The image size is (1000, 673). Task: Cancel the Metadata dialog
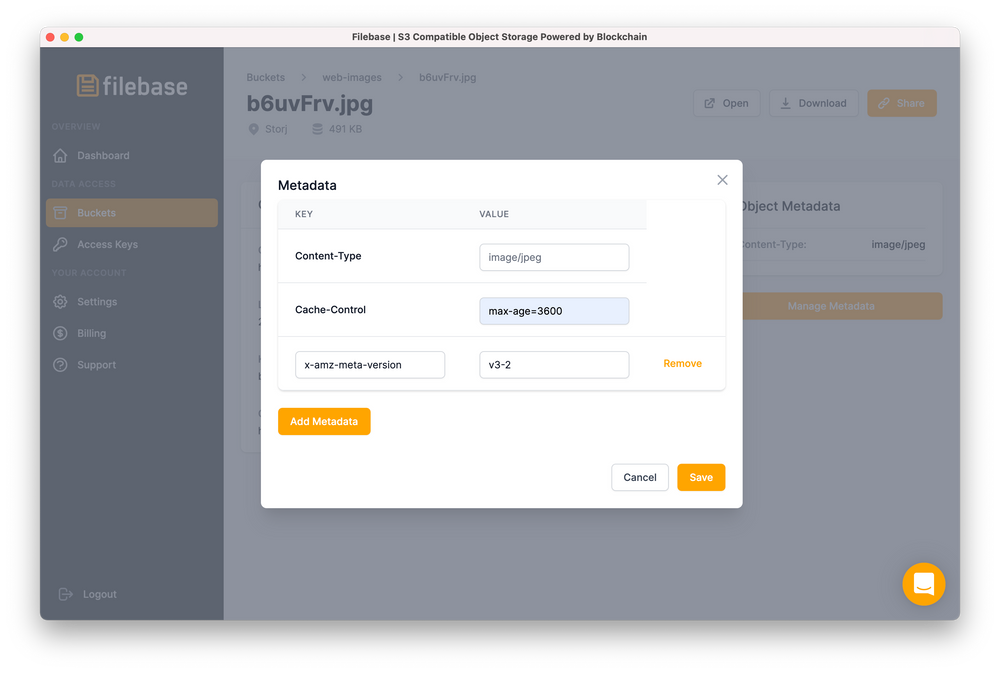coord(640,477)
